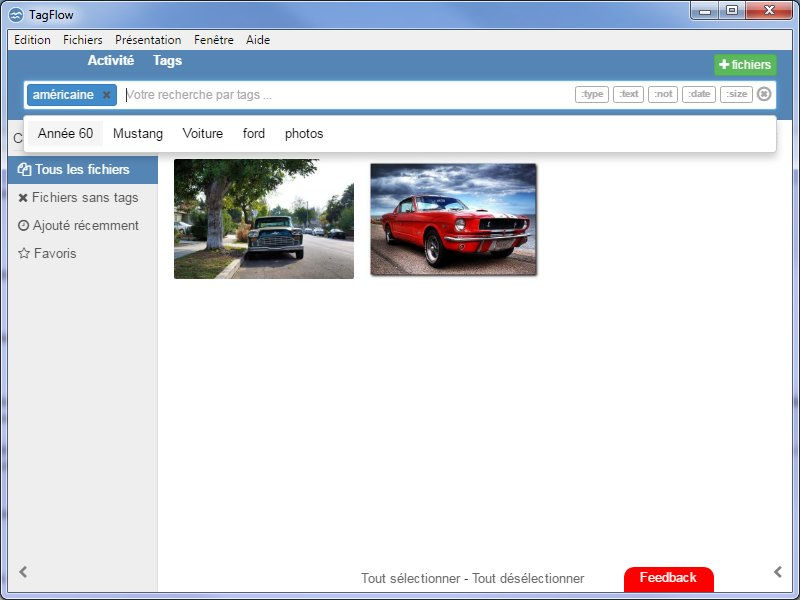Select the old car on street thumbnail
800x600 pixels.
tap(264, 219)
